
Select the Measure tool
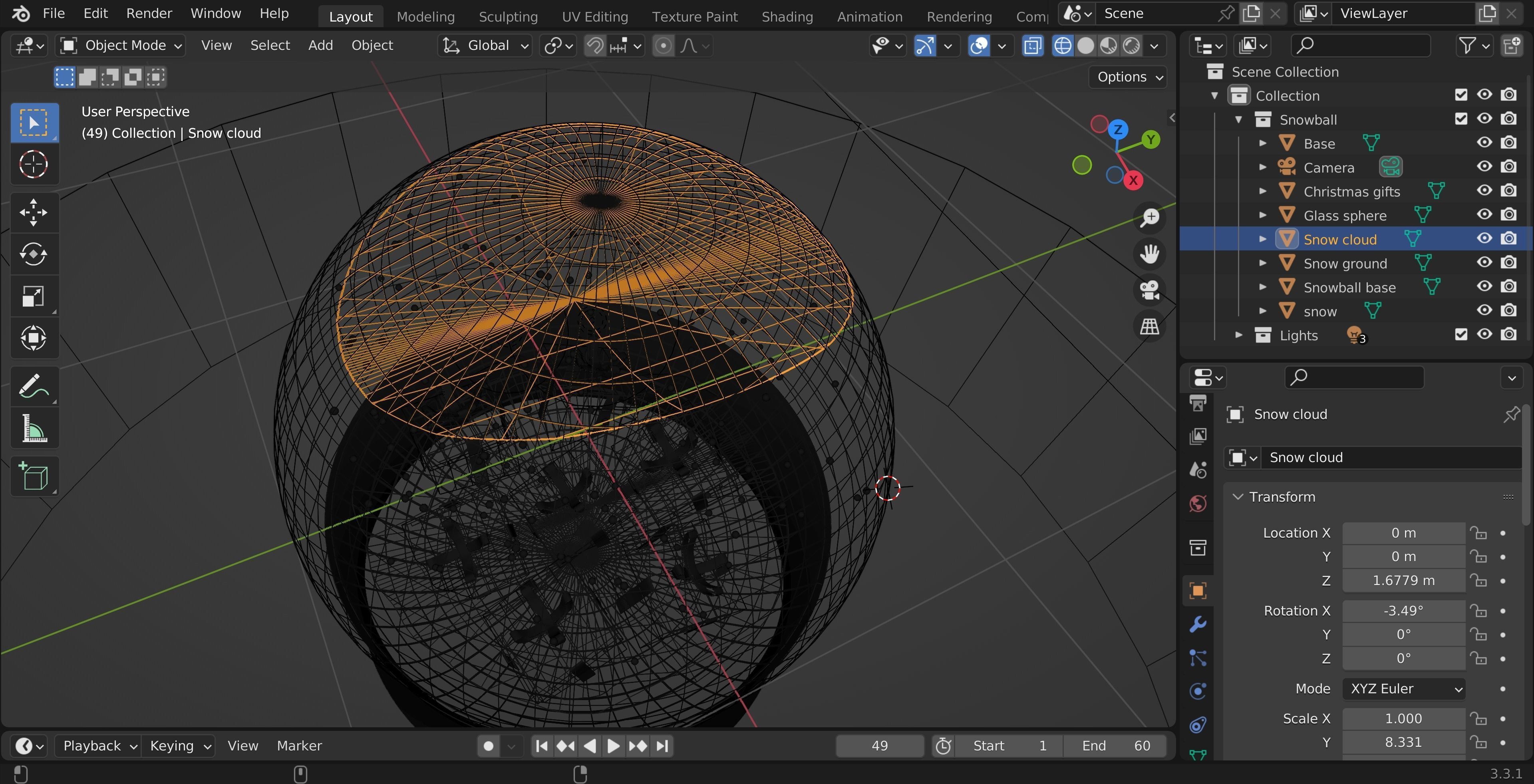coord(34,428)
